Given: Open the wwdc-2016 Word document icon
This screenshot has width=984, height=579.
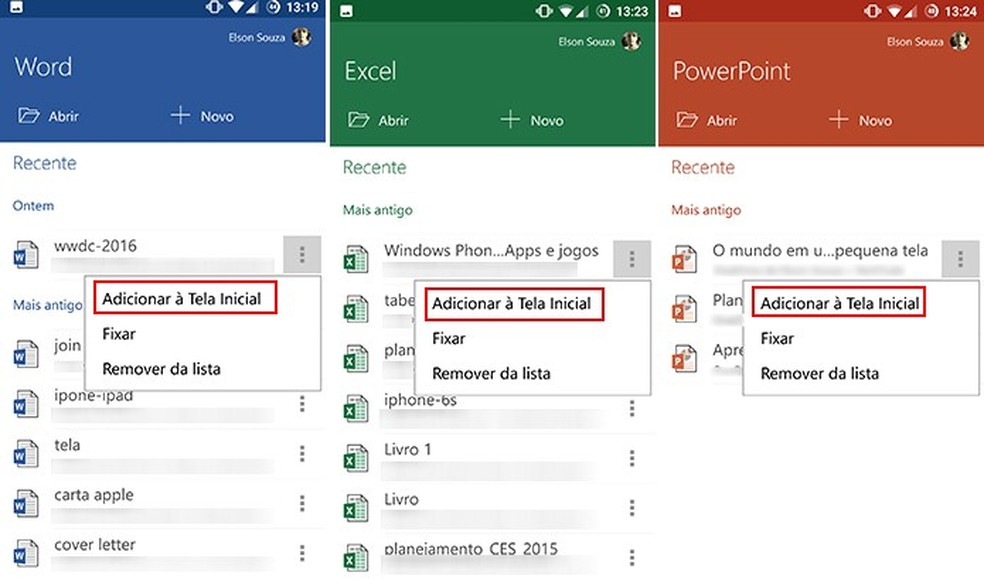Looking at the screenshot, I should click(x=25, y=254).
